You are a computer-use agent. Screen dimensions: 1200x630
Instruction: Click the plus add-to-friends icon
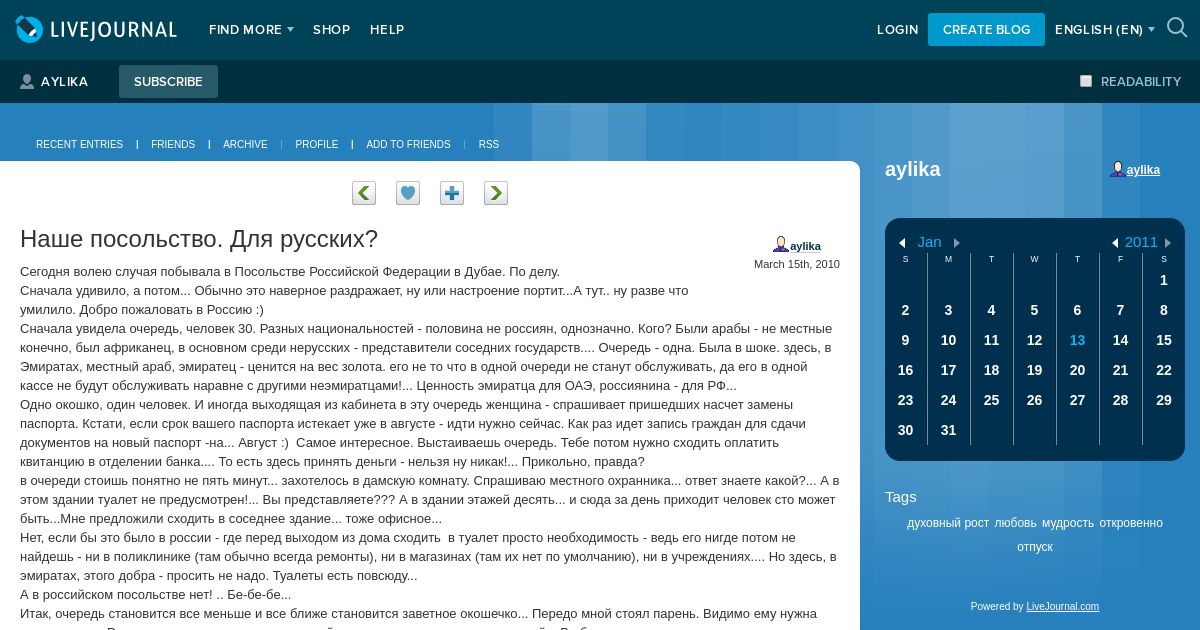coord(452,193)
